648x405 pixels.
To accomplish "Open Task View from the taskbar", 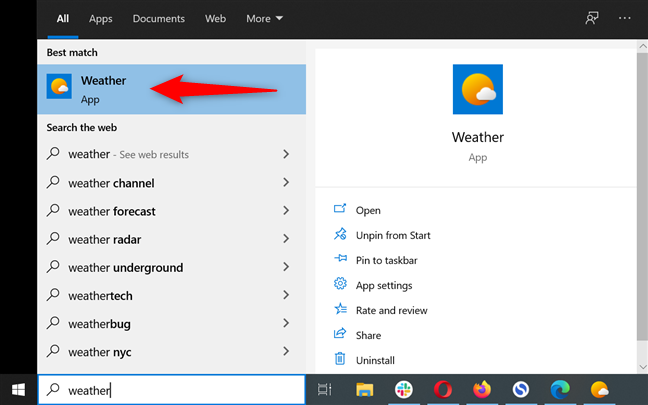I will [x=324, y=389].
